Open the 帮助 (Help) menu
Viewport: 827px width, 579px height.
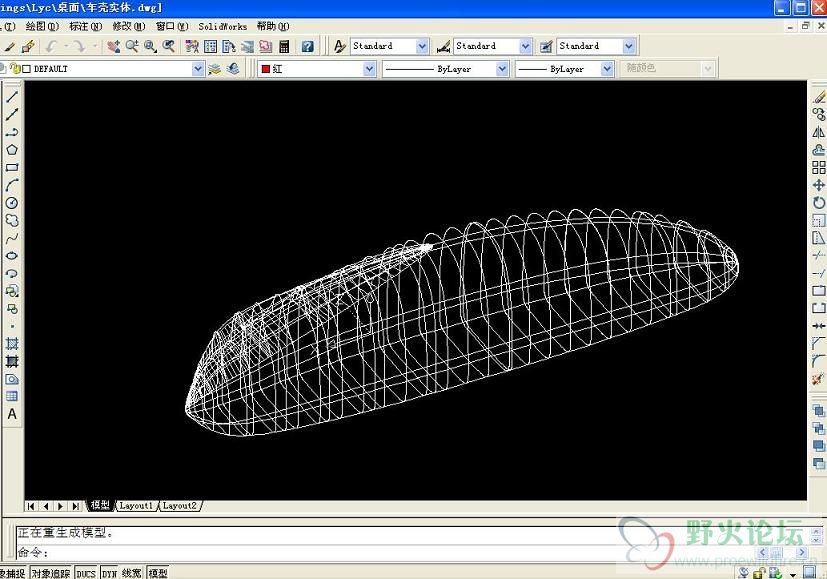point(273,26)
